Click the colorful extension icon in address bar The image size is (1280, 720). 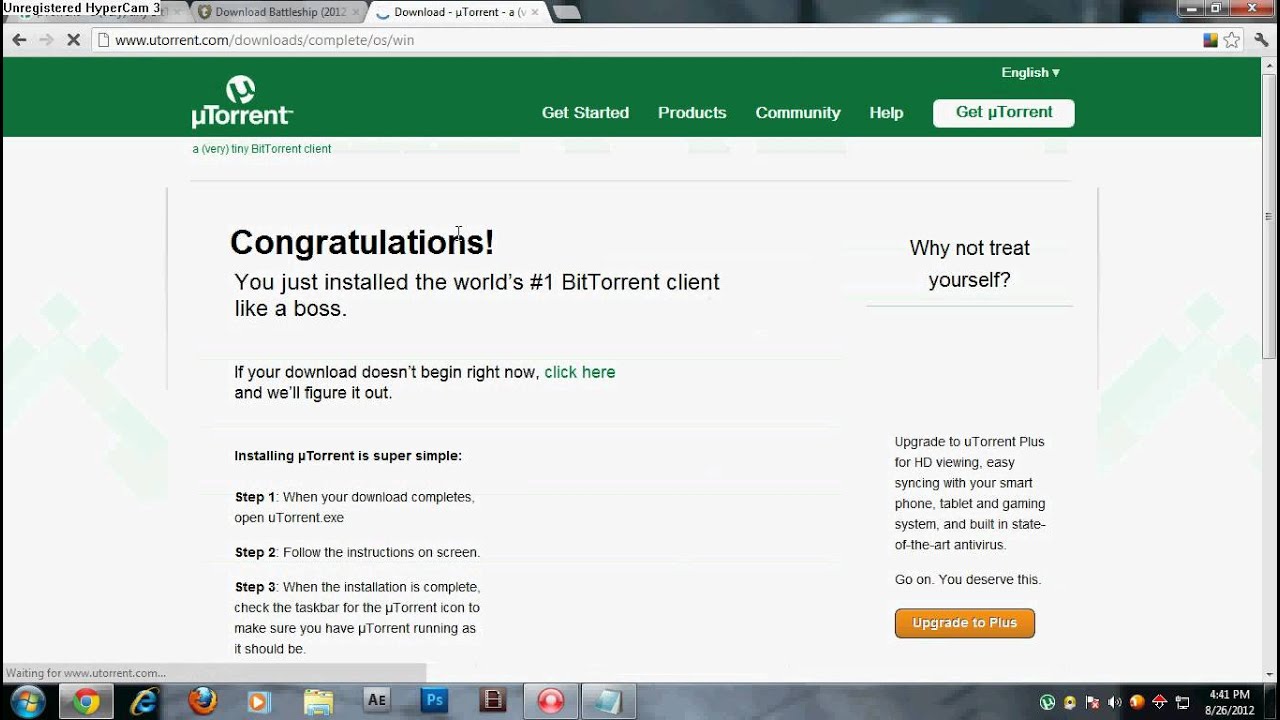tap(1210, 40)
